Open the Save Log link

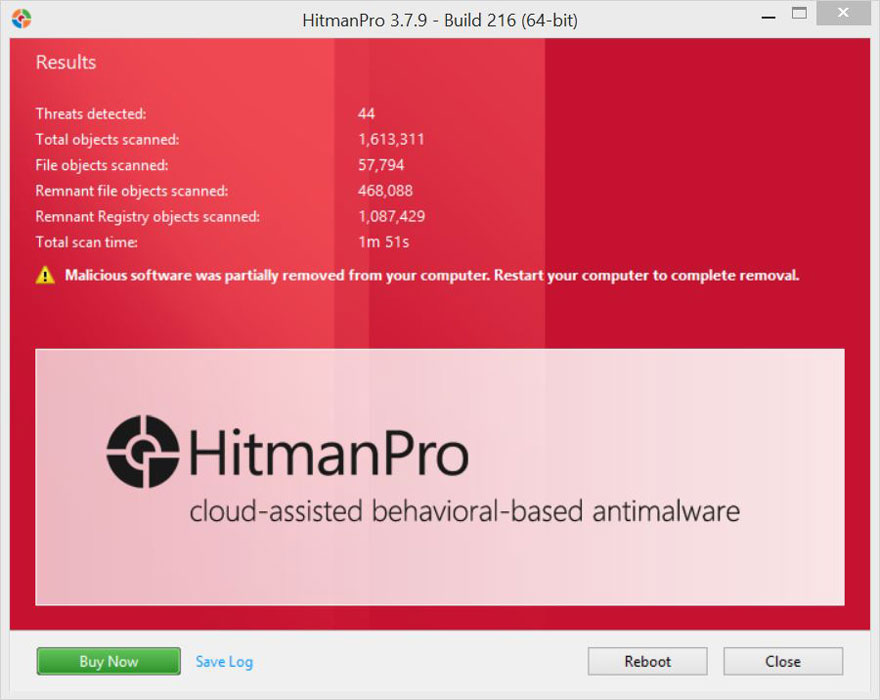pos(224,662)
